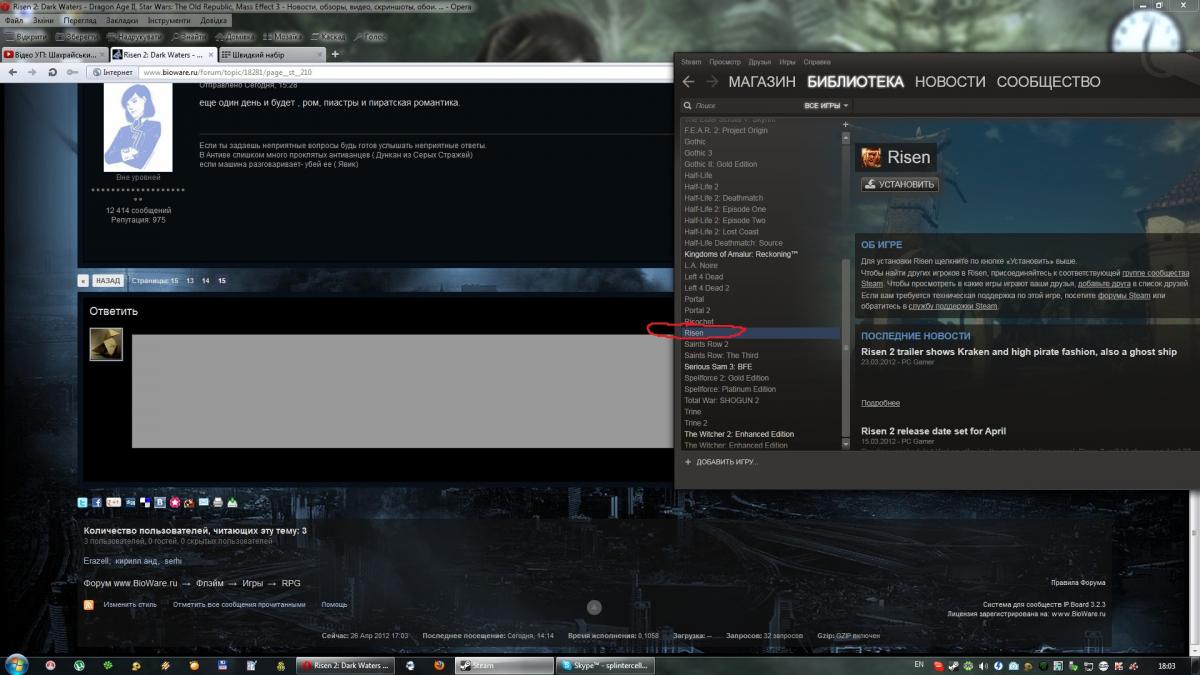Screen dimensions: 1200x675
Task: Click the floppy disk icon in the taskbar
Action: pos(223,665)
